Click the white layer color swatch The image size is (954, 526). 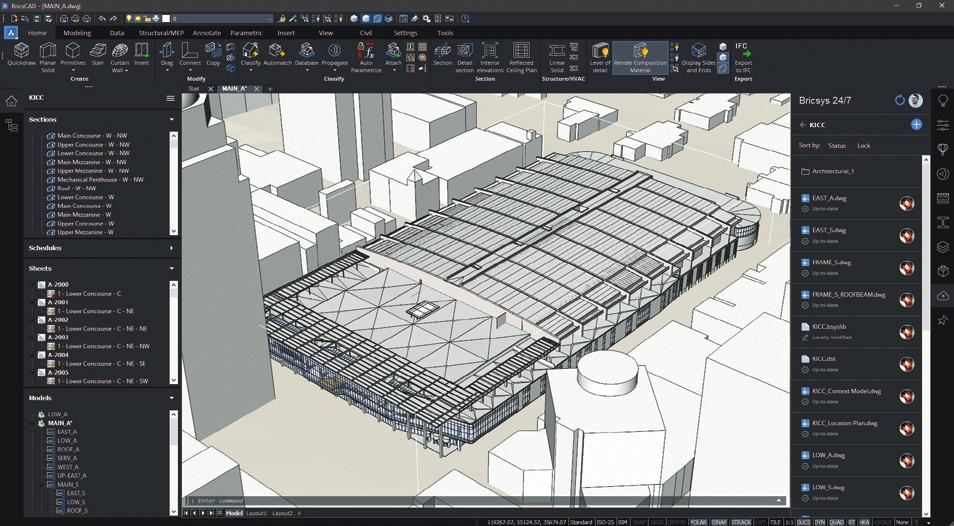(x=165, y=19)
